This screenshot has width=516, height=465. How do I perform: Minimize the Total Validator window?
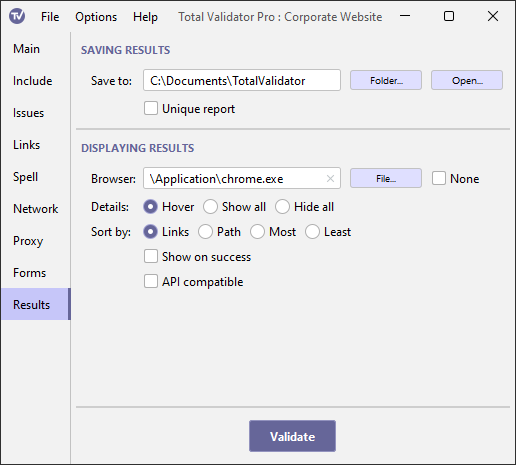point(405,16)
